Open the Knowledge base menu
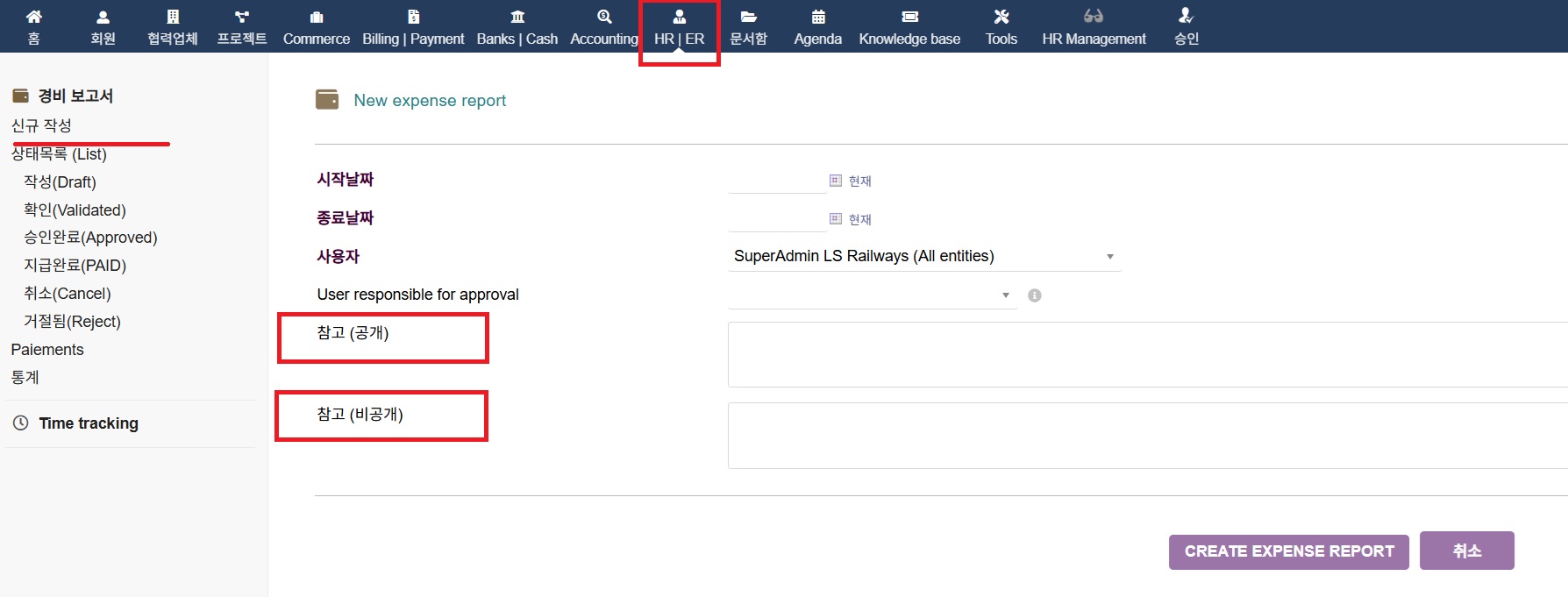Viewport: 1568px width, 597px height. 909,27
